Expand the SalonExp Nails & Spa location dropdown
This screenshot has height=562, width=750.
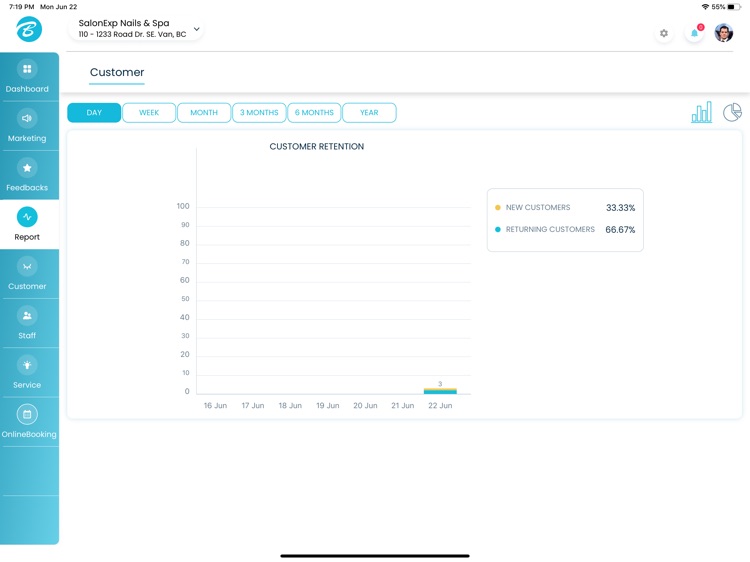(197, 29)
